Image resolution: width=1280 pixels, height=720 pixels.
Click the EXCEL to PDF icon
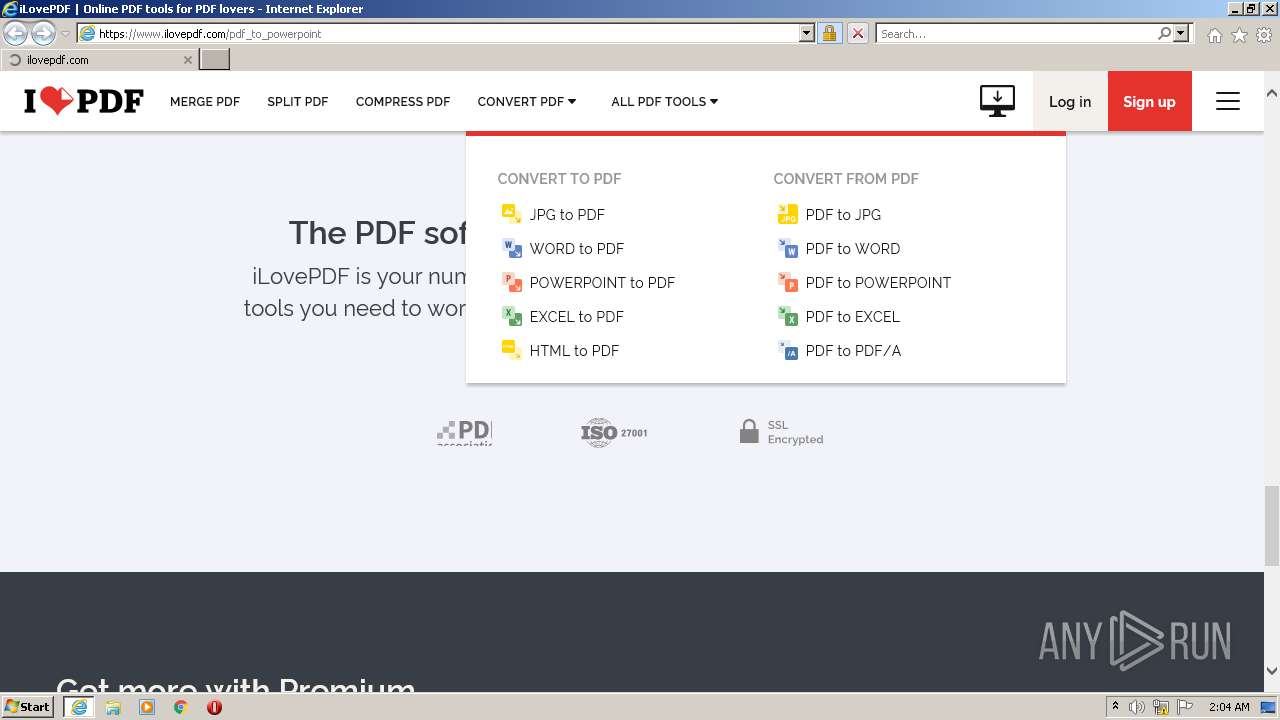(511, 316)
